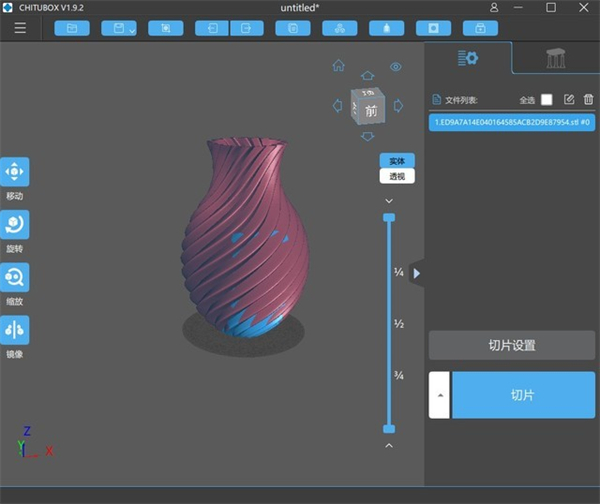Select the Move (移动) tool
600x504 pixels.
[15, 172]
